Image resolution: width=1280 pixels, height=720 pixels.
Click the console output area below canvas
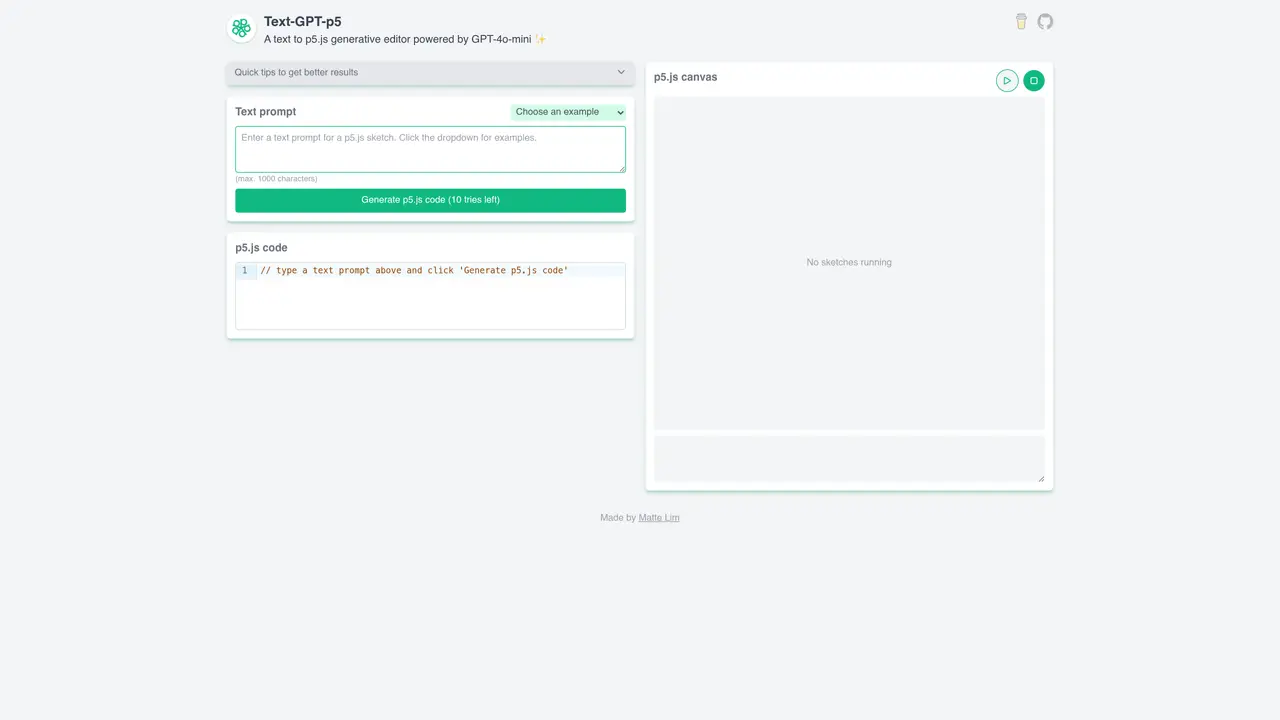coord(849,459)
